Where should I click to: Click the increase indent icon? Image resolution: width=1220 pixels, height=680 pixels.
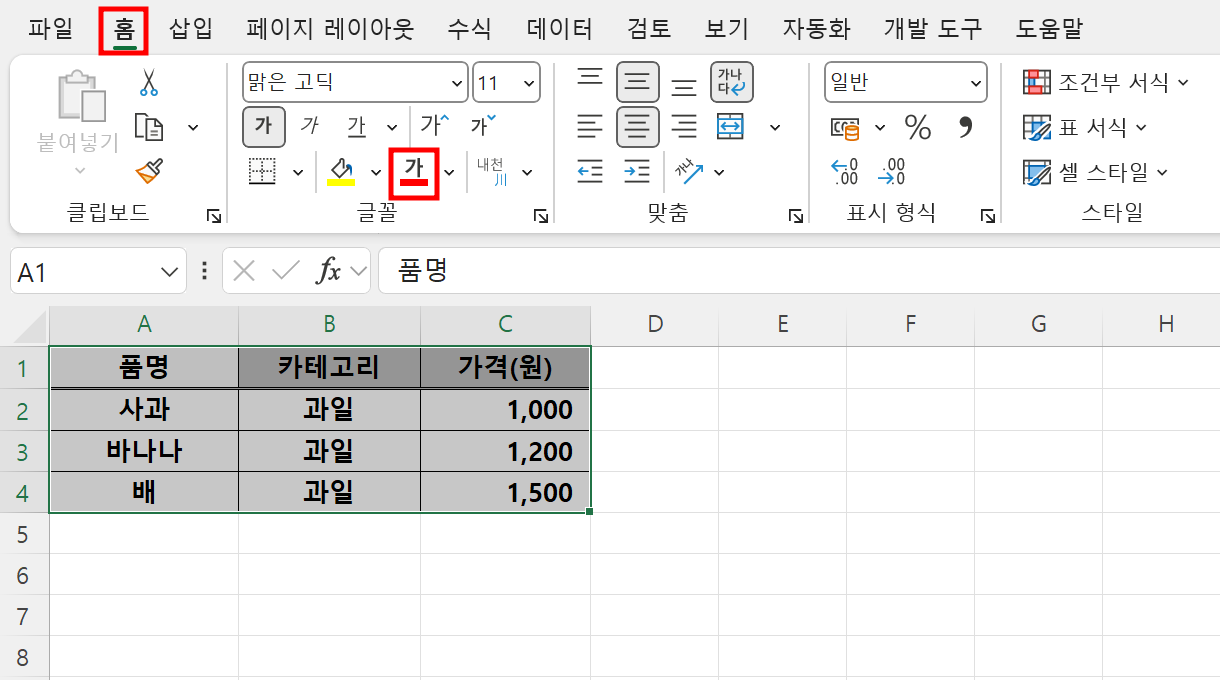[x=637, y=172]
